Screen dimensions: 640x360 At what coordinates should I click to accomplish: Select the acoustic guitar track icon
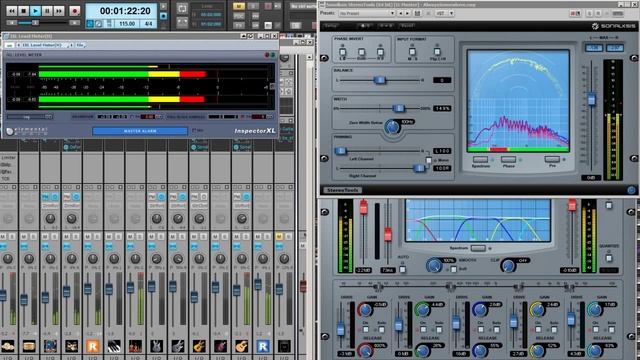coord(241,347)
